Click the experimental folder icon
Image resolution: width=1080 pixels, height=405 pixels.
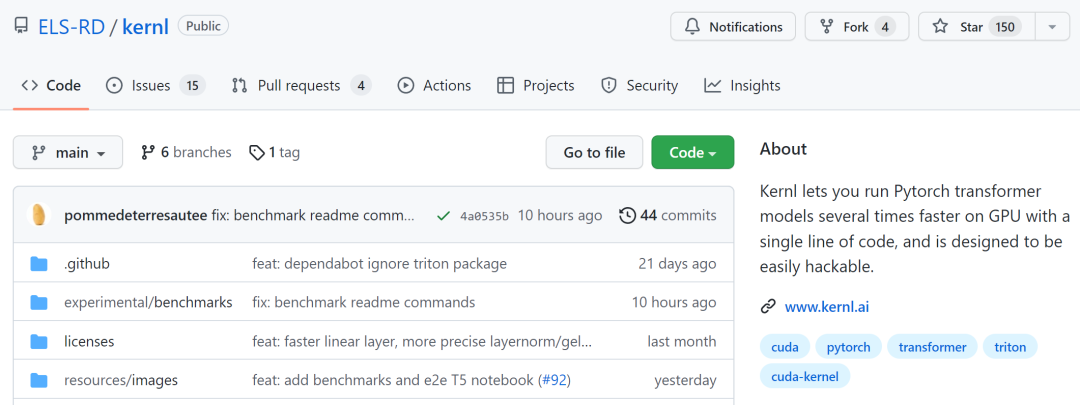[39, 303]
